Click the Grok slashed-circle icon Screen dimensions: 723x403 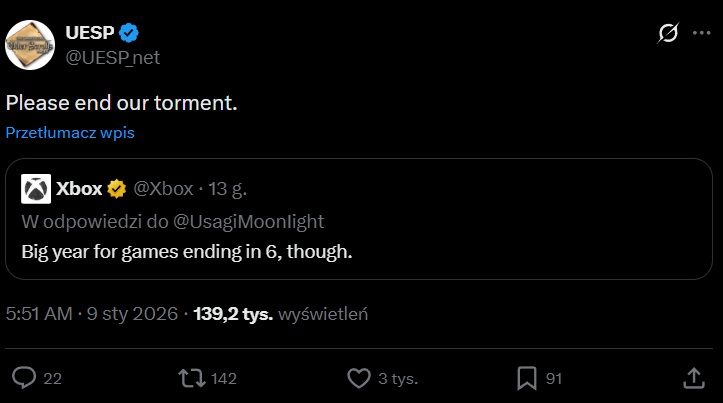667,34
